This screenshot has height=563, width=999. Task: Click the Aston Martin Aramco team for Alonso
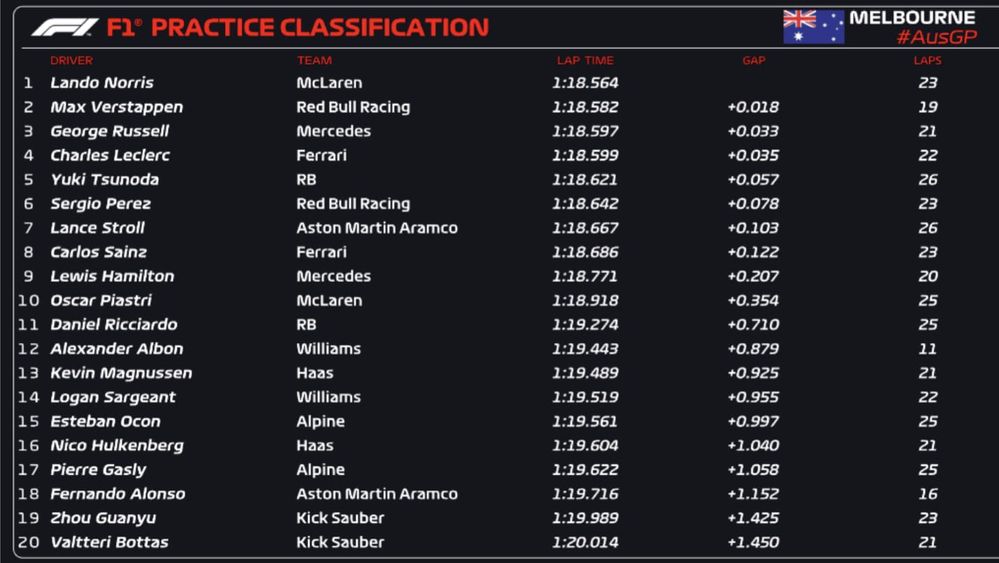tap(377, 494)
